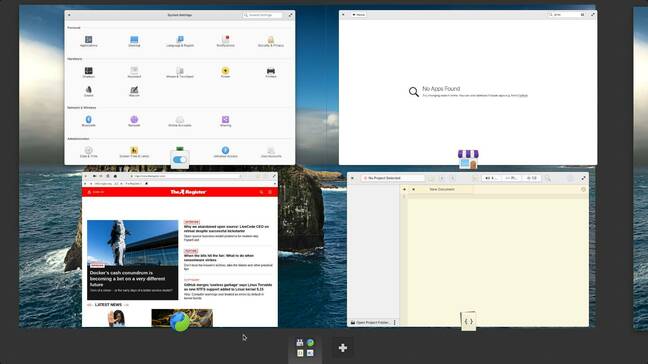Screen dimensions: 648x364
Task: Open Online Accounts settings
Action: point(180,121)
